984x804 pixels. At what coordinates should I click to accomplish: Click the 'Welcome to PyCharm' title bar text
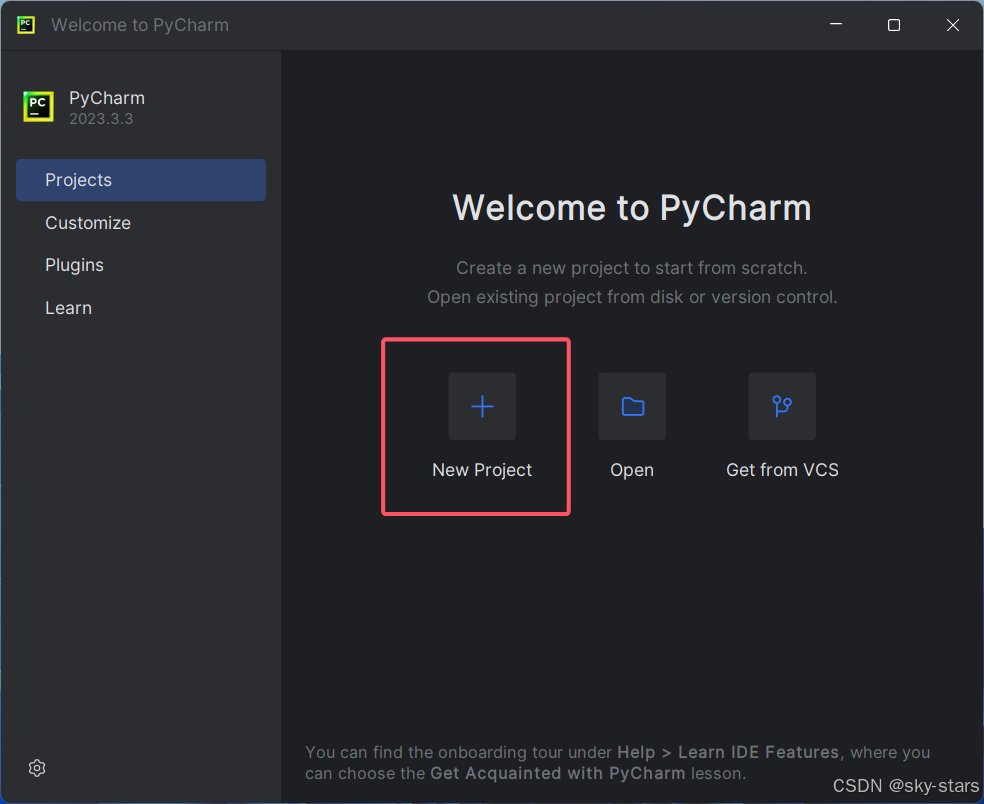(140, 25)
